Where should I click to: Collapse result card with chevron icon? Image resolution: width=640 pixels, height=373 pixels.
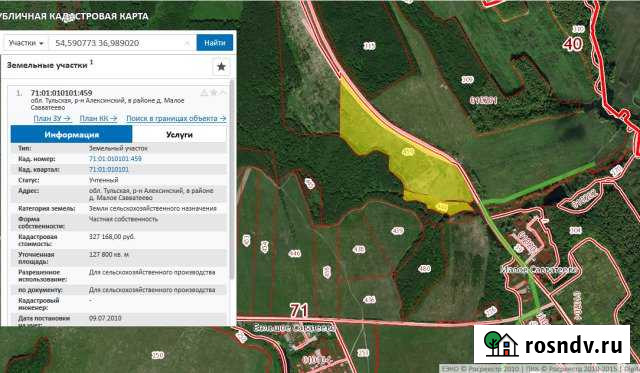(x=222, y=93)
